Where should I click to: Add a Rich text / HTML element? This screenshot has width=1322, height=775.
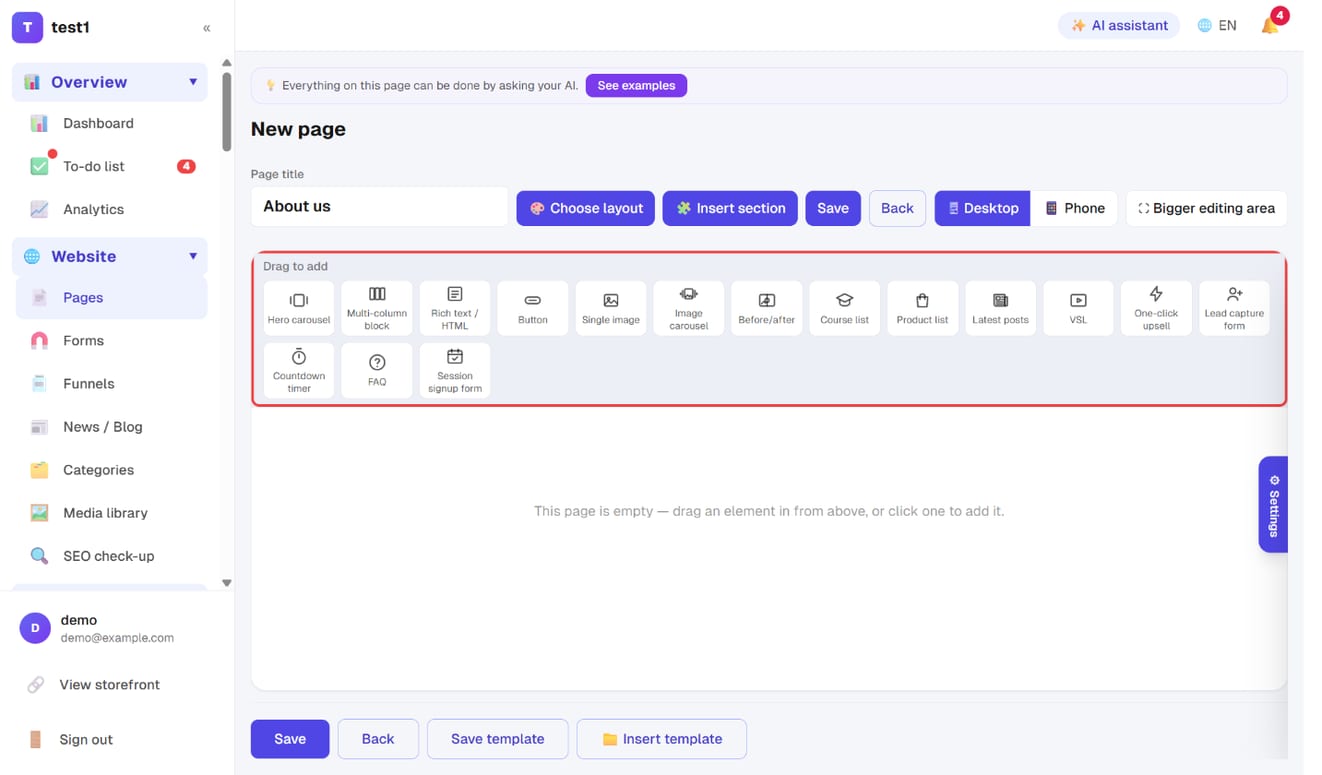click(x=455, y=308)
